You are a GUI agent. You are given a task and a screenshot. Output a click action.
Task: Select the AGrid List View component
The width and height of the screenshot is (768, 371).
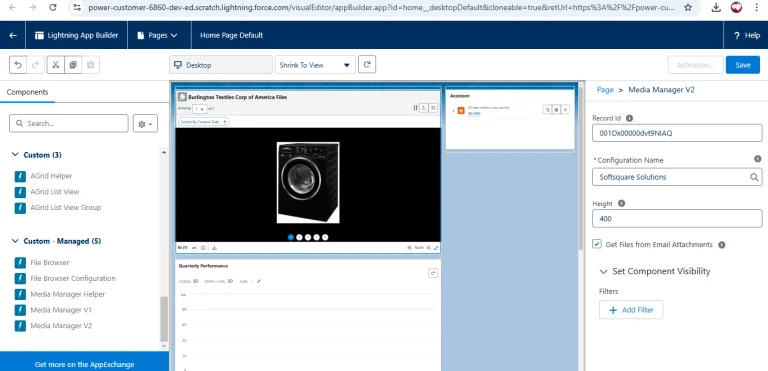[x=54, y=192]
